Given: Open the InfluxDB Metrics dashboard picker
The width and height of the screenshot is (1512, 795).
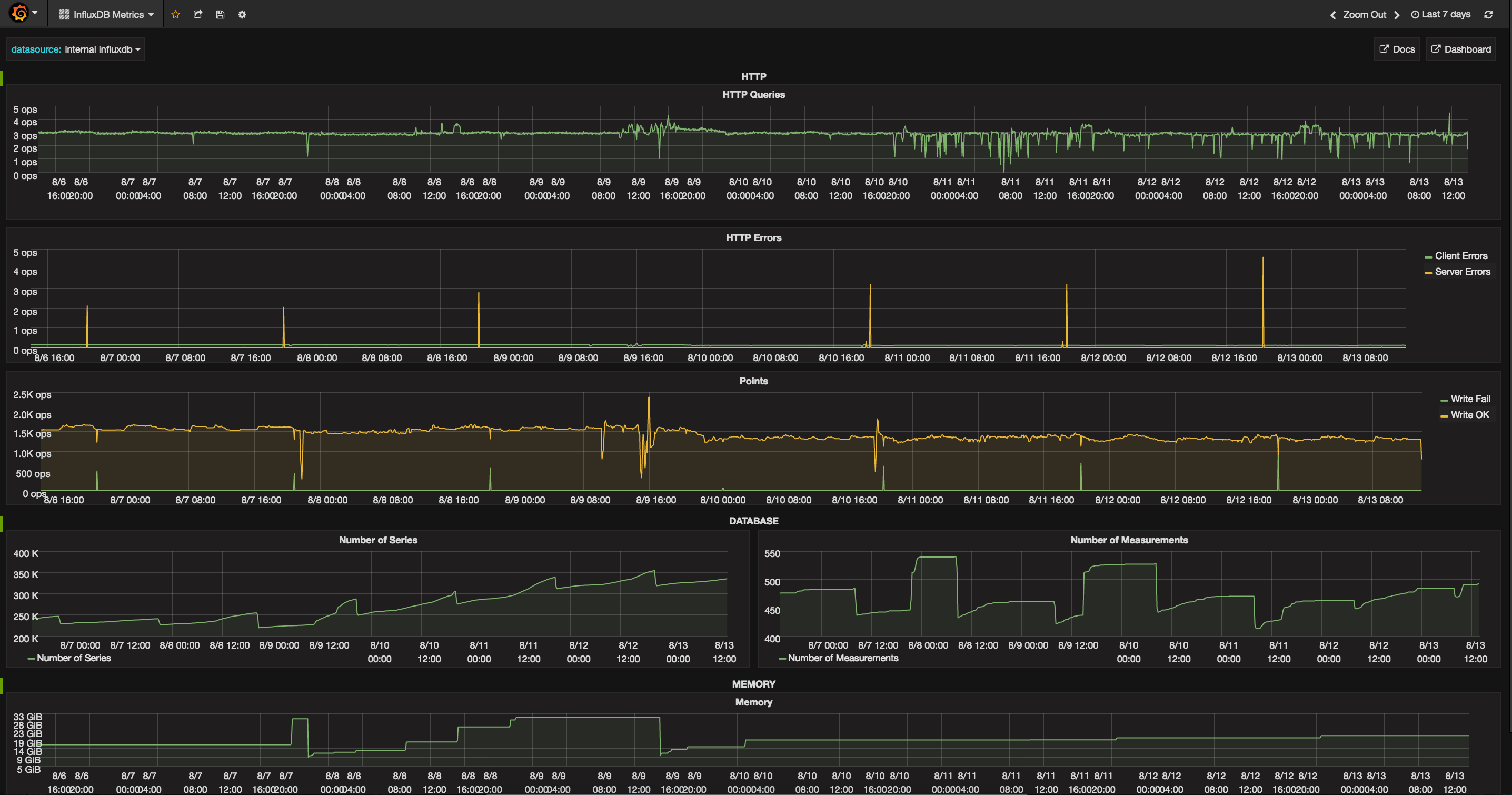Looking at the screenshot, I should 107,15.
